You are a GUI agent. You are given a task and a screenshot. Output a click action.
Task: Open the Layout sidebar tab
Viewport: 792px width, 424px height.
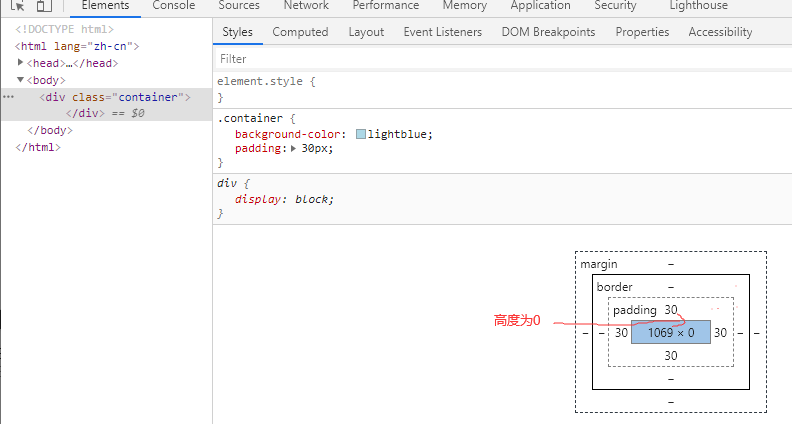[x=366, y=32]
